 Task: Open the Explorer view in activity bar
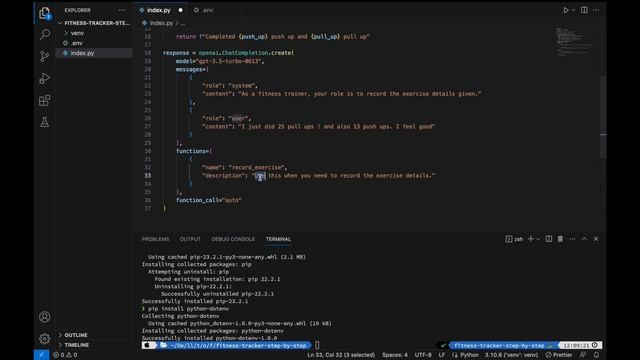[x=44, y=13]
